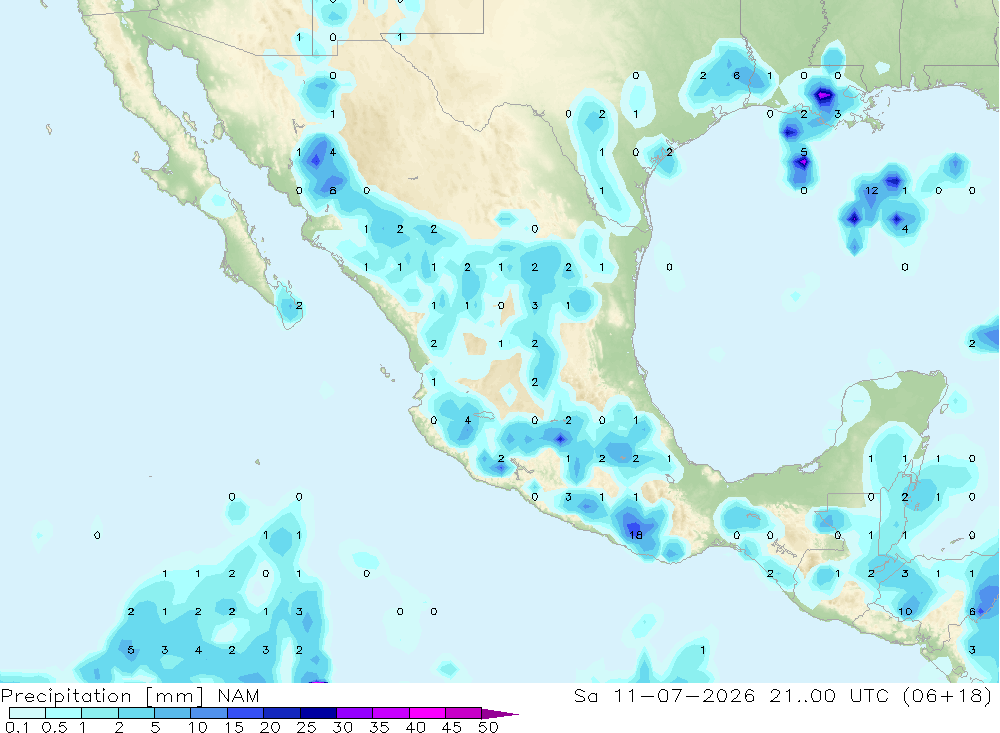Choose the 10–15 mm legend color box
1000x733 pixels.
point(209,713)
